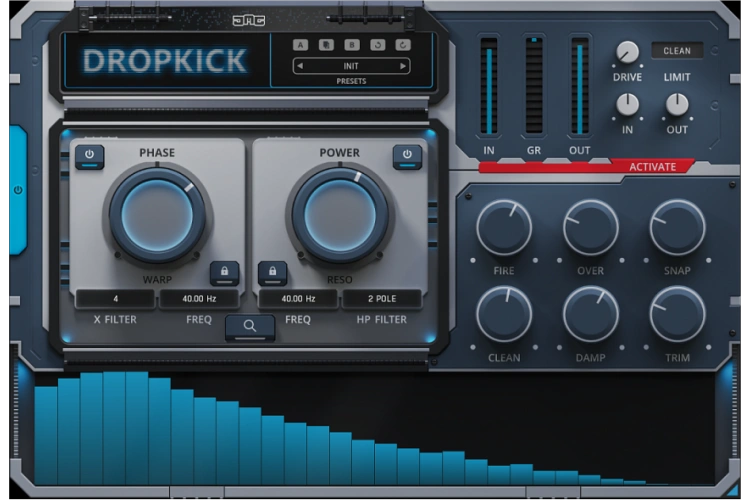Image resolution: width=750 pixels, height=500 pixels.
Task: Click the PHASE section title
Action: tap(157, 153)
